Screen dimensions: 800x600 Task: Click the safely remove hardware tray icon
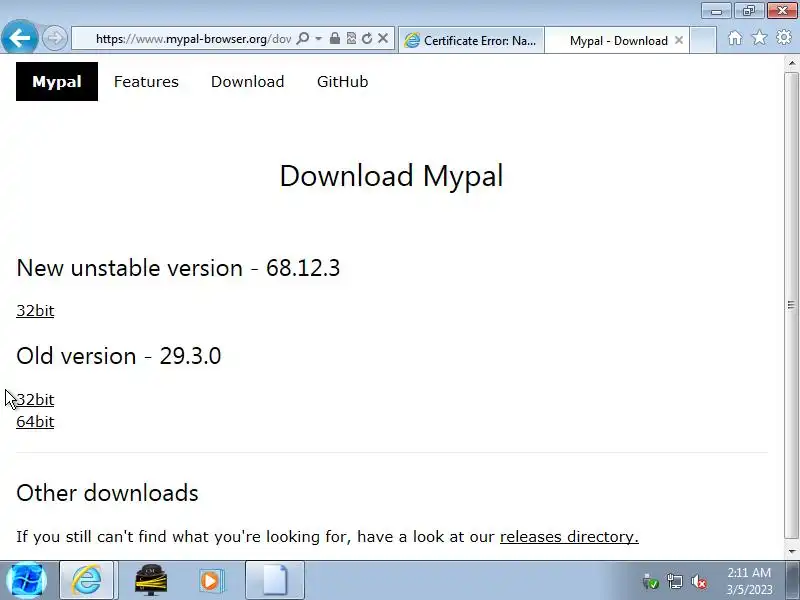[650, 581]
